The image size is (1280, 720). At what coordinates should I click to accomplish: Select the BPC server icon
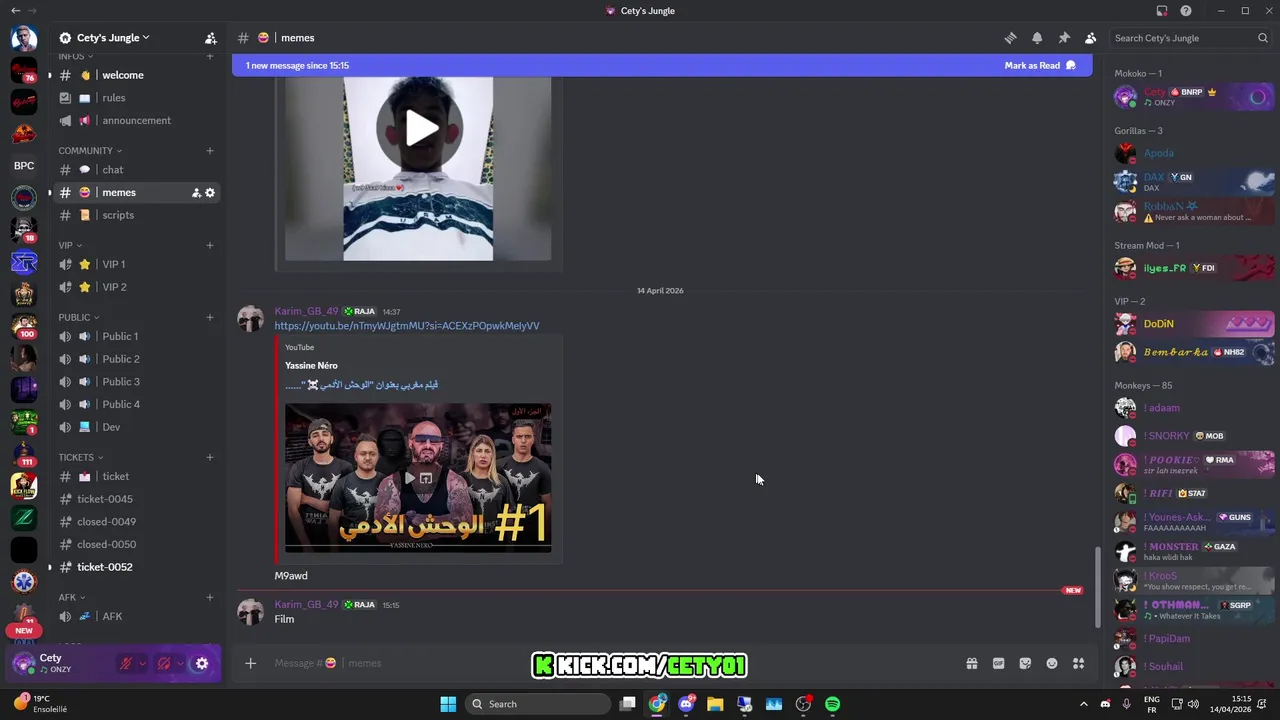[x=24, y=166]
